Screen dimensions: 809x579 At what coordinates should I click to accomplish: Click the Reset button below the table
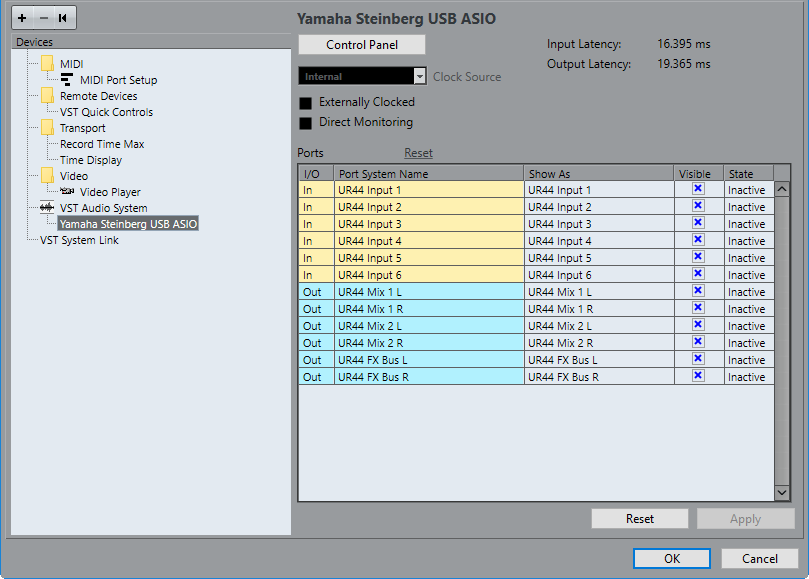pos(640,519)
